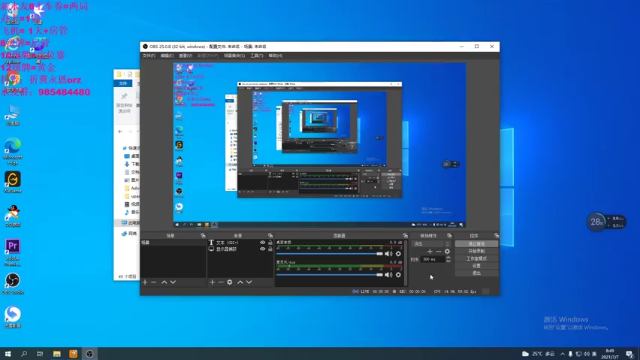The image size is (640, 360).
Task: Open the scene transition type dropdown
Action: [431, 244]
